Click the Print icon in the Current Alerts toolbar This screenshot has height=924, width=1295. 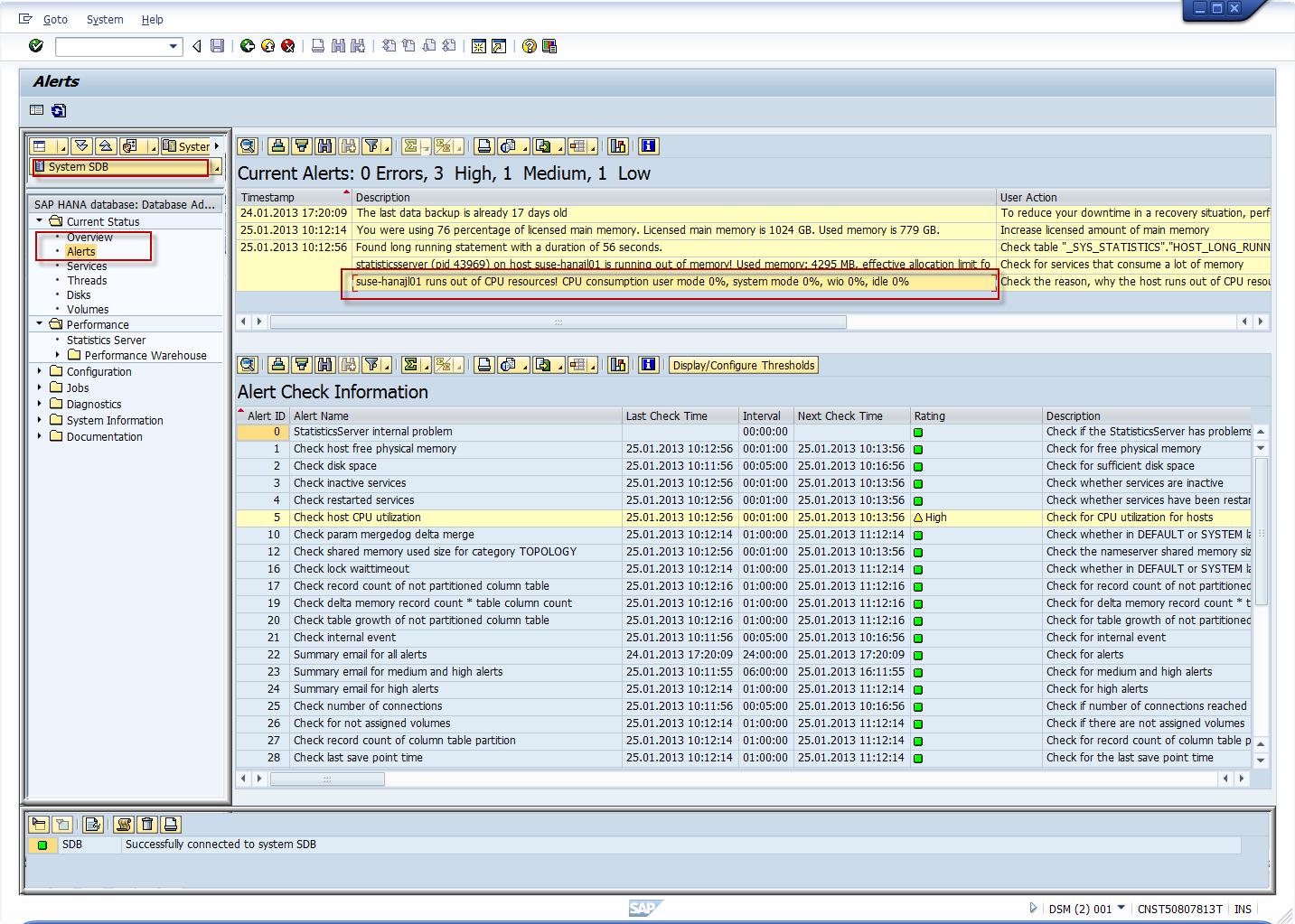tap(484, 146)
